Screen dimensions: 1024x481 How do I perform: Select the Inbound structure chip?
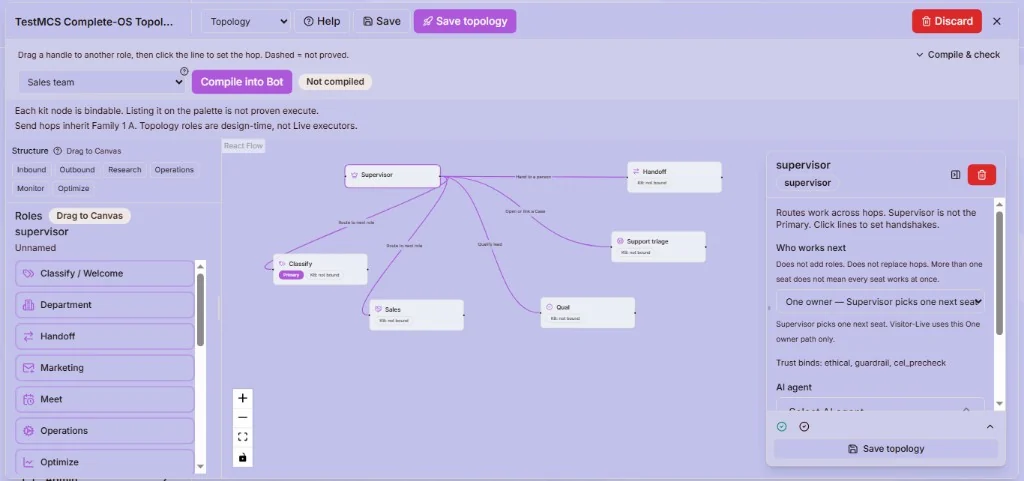tap(31, 170)
